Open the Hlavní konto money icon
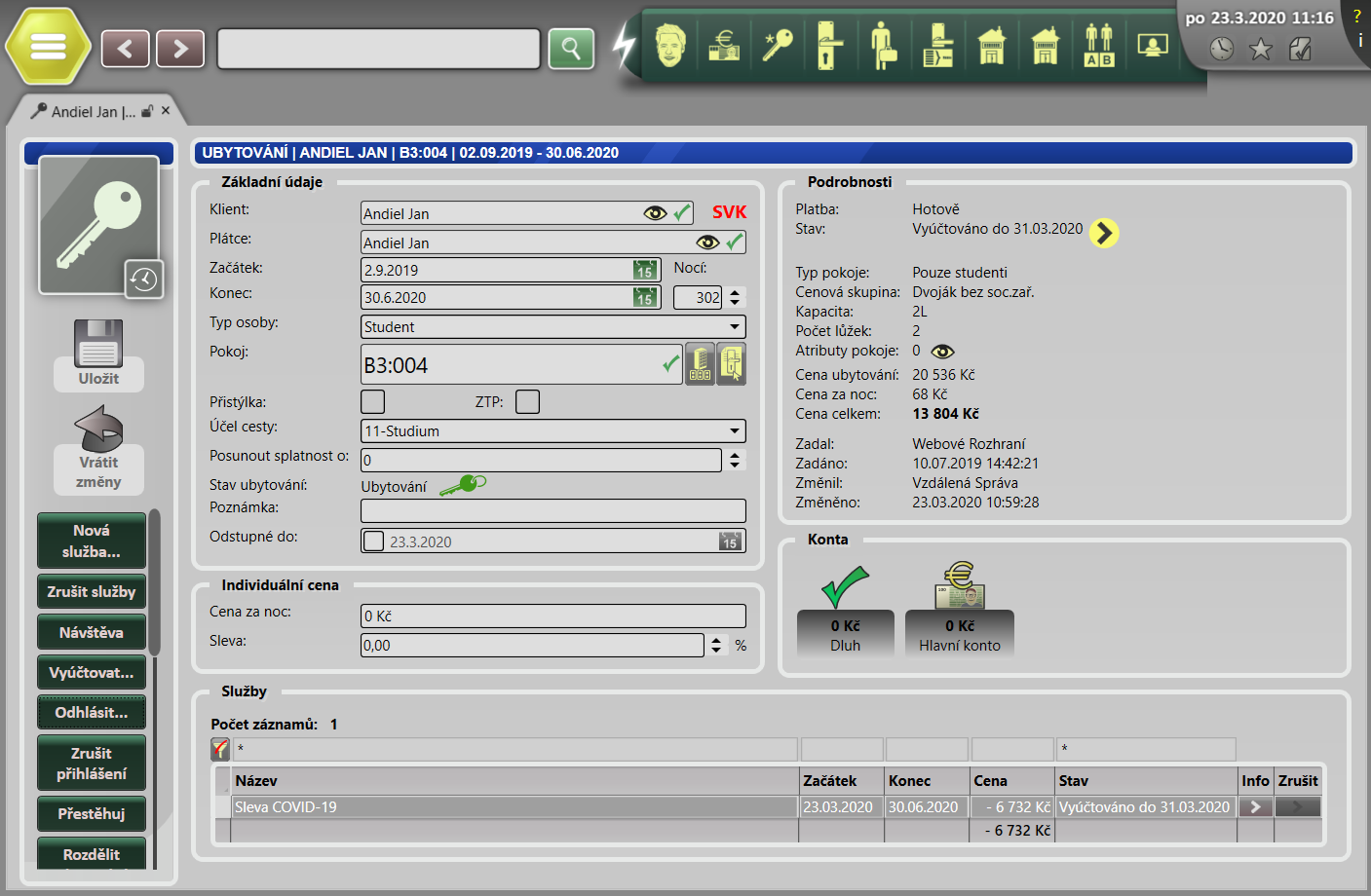1371x896 pixels. (960, 586)
